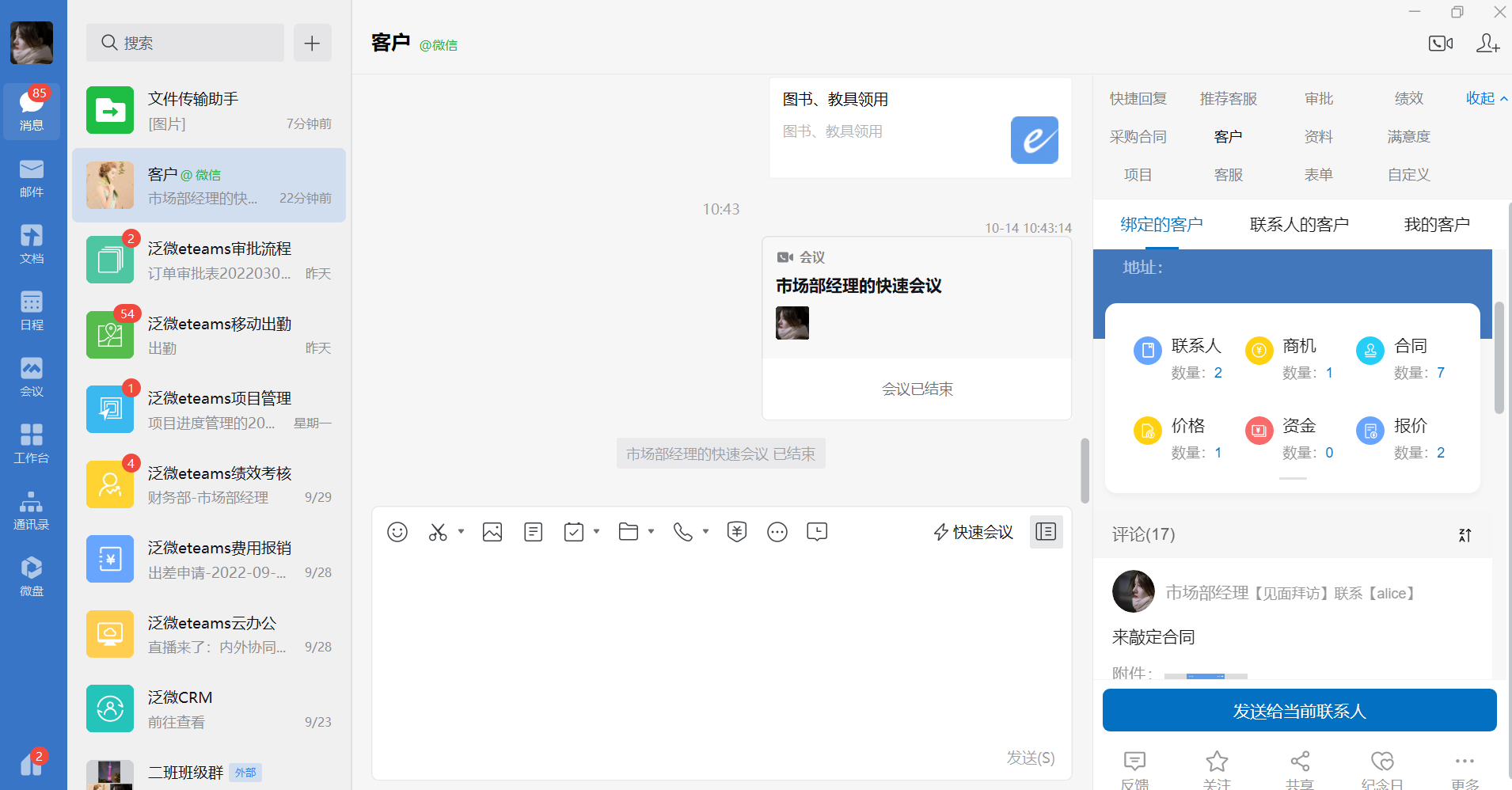The width and height of the screenshot is (1512, 790).
Task: Switch to the 联系人的客户 tab
Action: (x=1299, y=224)
